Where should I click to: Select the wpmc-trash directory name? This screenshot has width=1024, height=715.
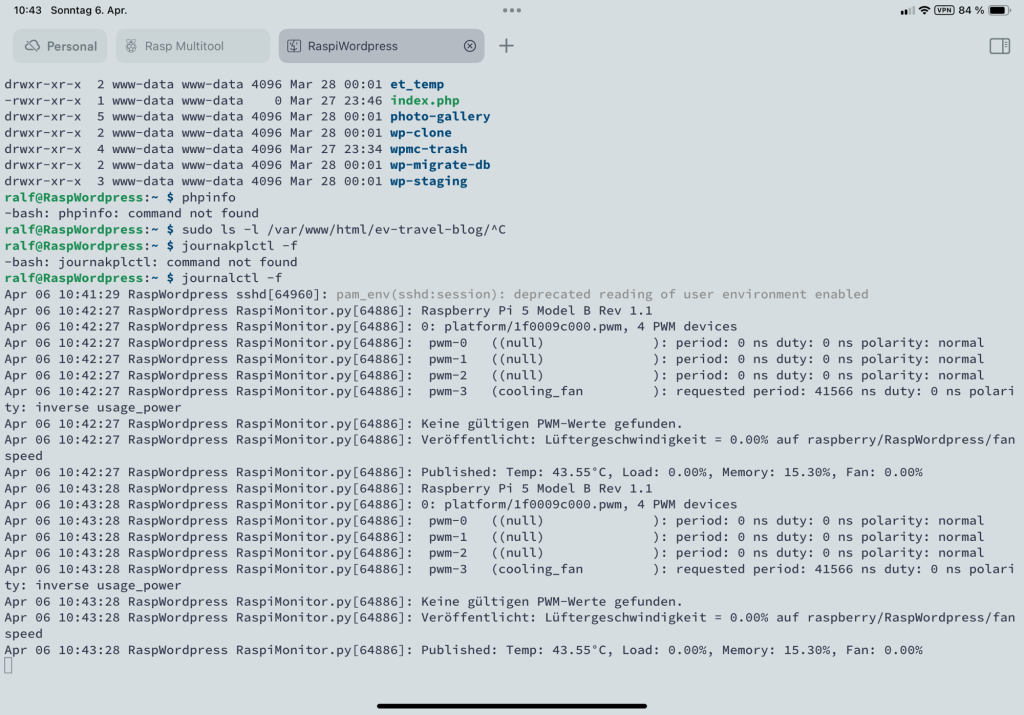(428, 149)
